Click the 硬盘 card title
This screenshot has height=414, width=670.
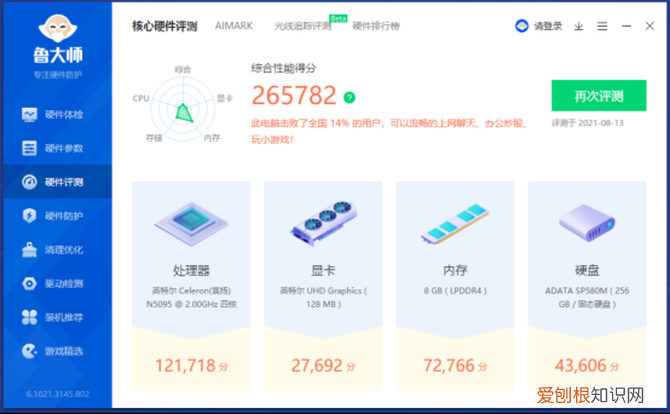point(587,270)
